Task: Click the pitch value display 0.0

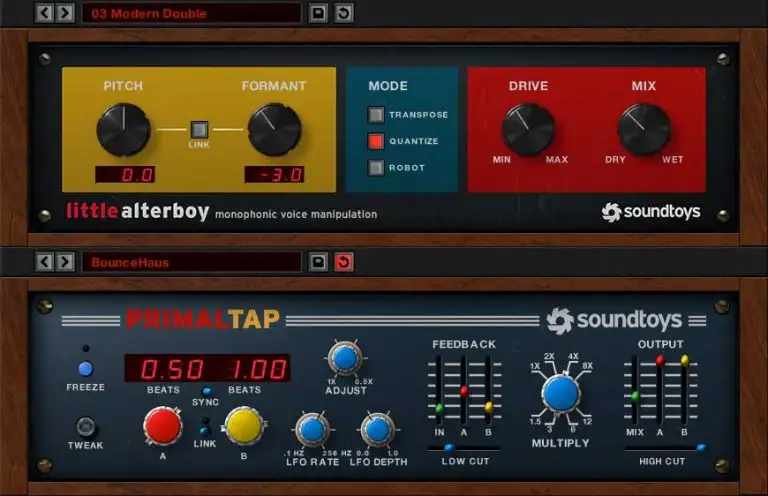Action: pyautogui.click(x=125, y=175)
